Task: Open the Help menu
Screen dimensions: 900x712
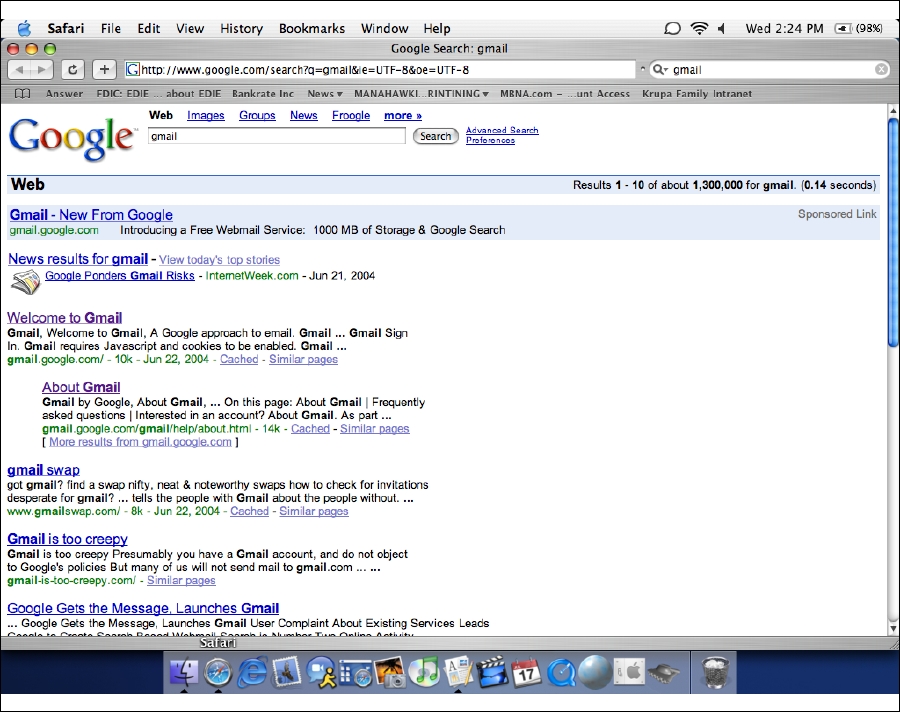Action: 437,28
